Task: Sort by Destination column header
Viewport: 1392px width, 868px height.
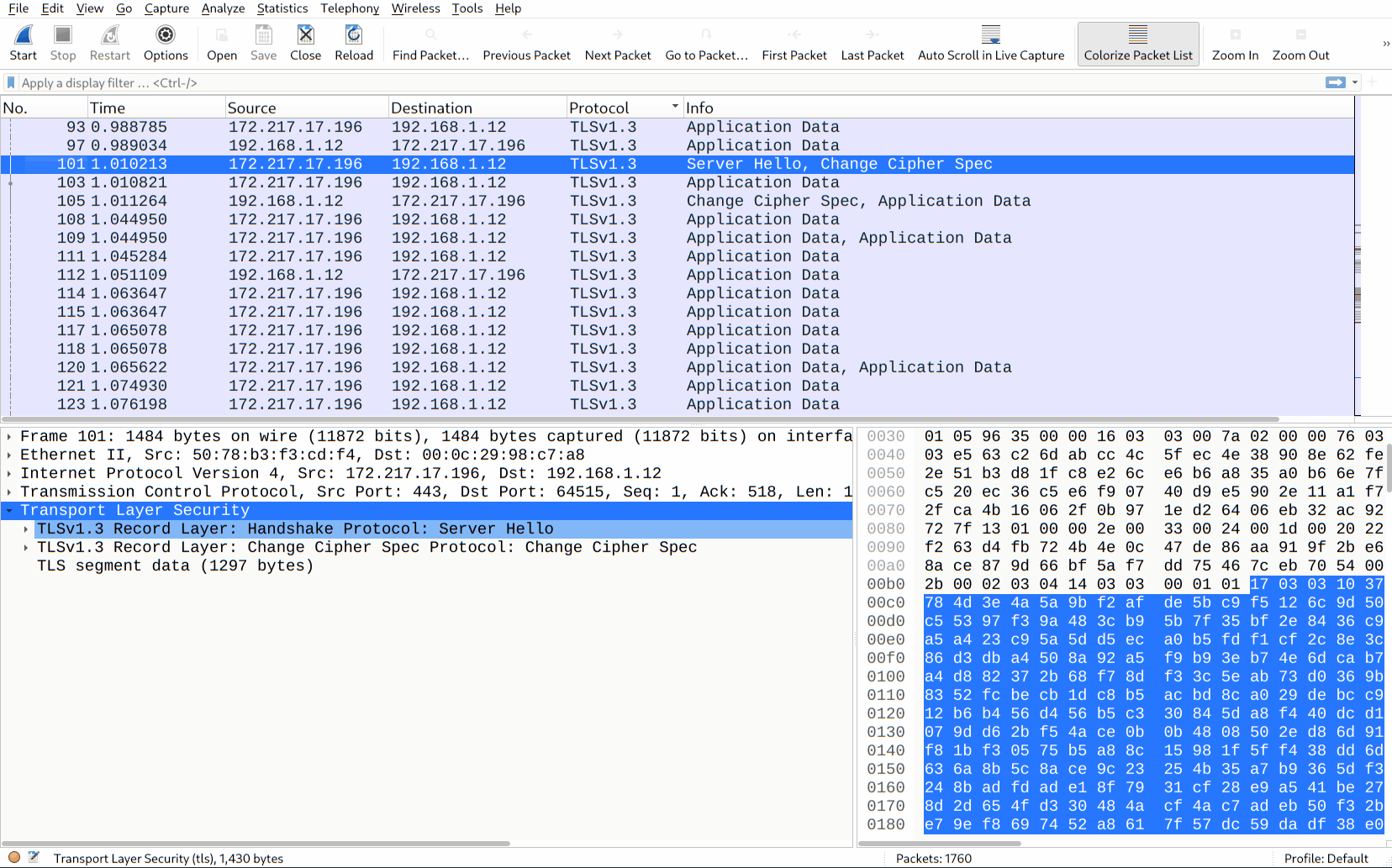Action: 477,108
